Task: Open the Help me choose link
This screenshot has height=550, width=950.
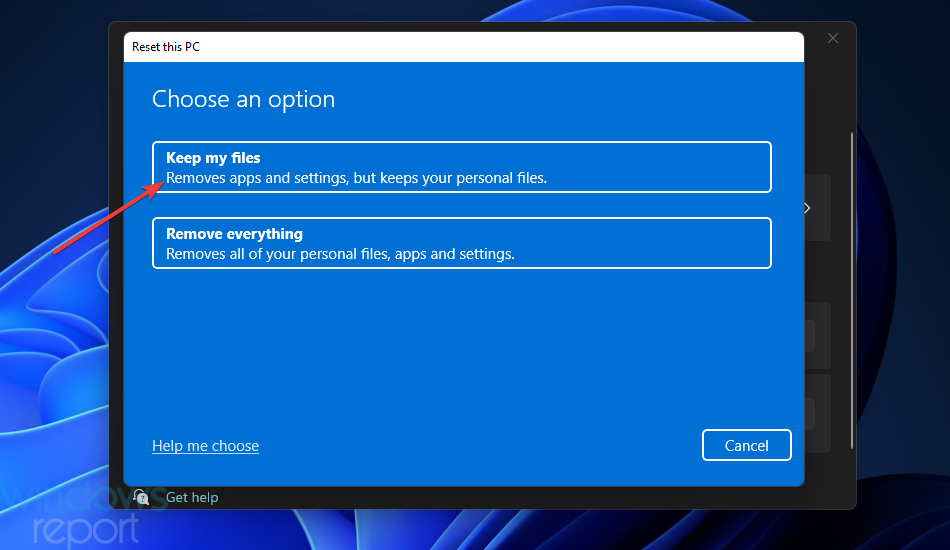Action: 205,446
